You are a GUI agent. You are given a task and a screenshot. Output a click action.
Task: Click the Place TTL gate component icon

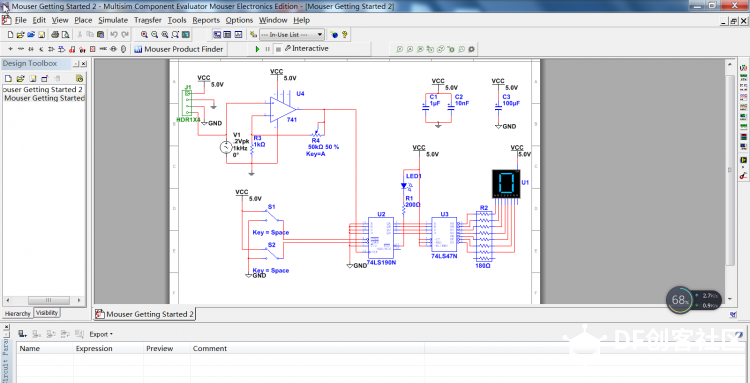pos(62,49)
